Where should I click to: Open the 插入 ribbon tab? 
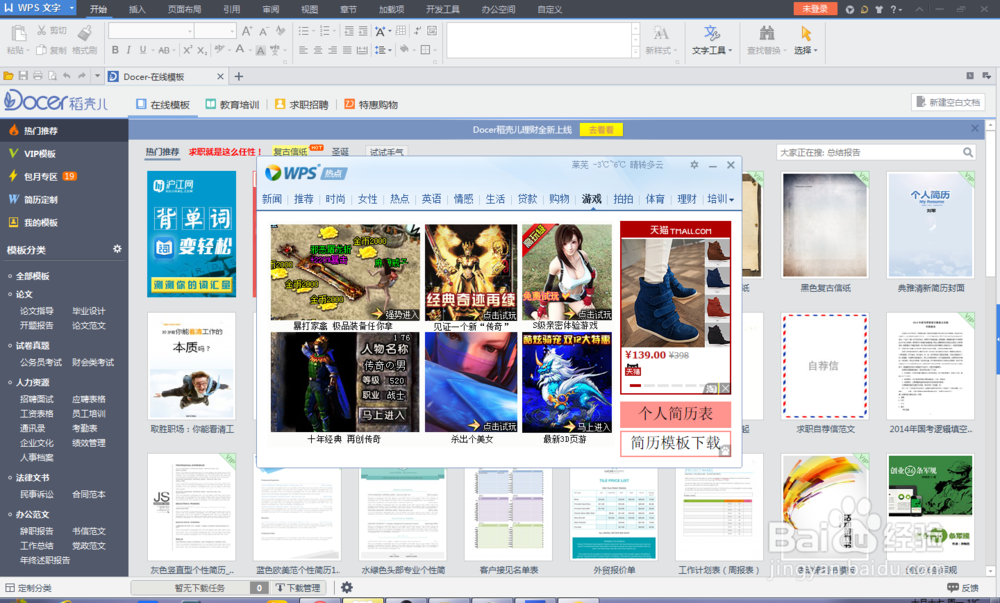pyautogui.click(x=137, y=10)
